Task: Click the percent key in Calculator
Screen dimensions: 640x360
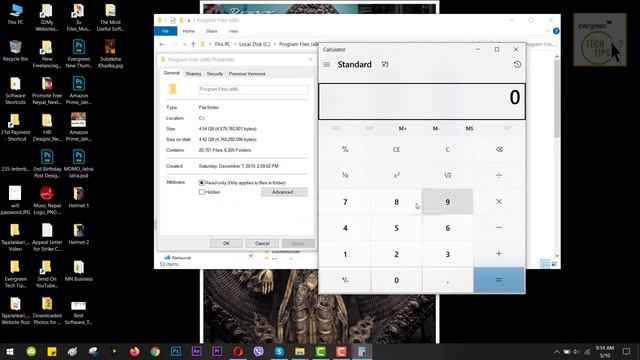Action: pyautogui.click(x=345, y=149)
